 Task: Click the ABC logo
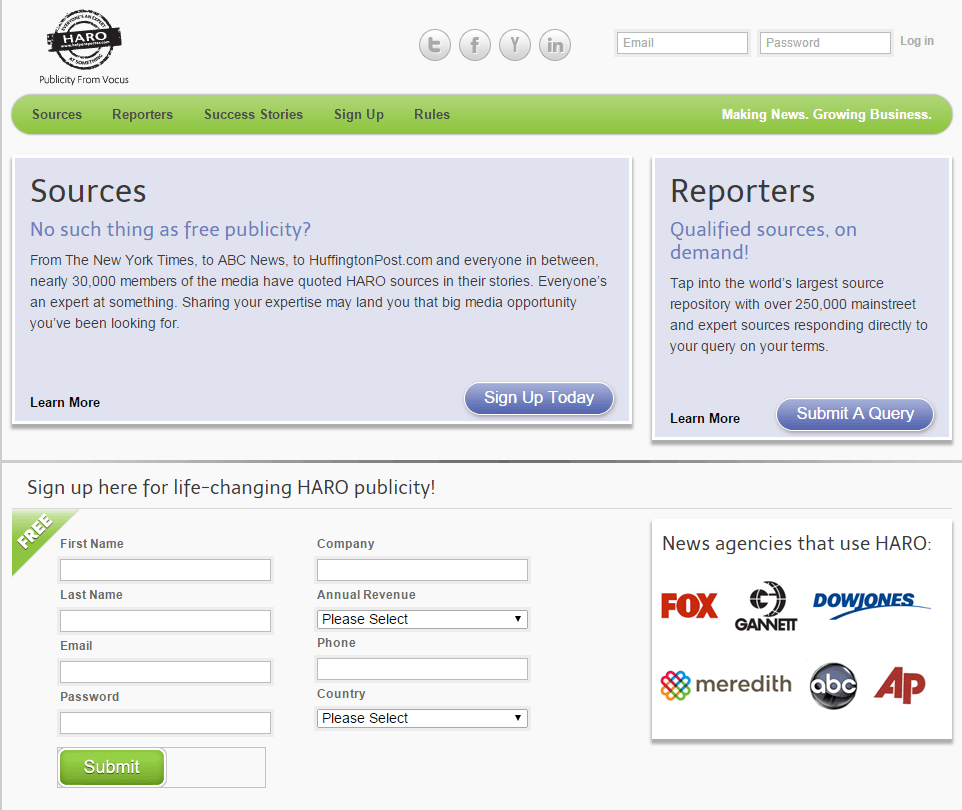pos(833,685)
